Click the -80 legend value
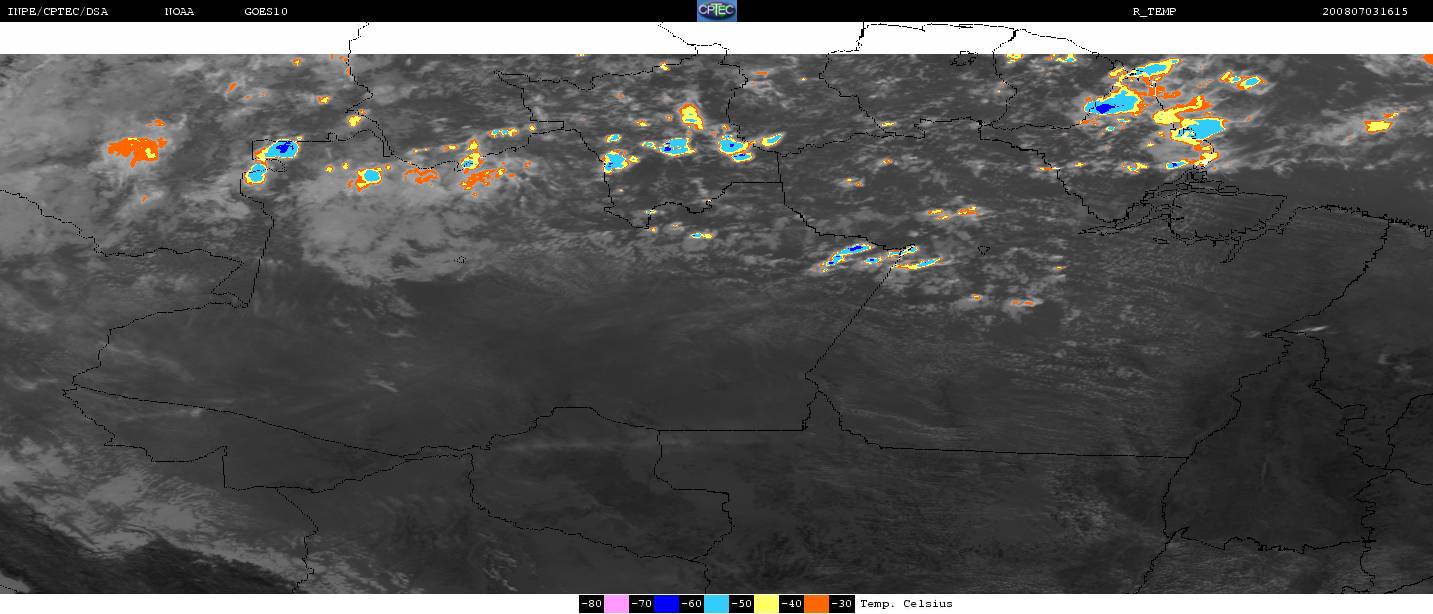The image size is (1433, 614). [591, 604]
